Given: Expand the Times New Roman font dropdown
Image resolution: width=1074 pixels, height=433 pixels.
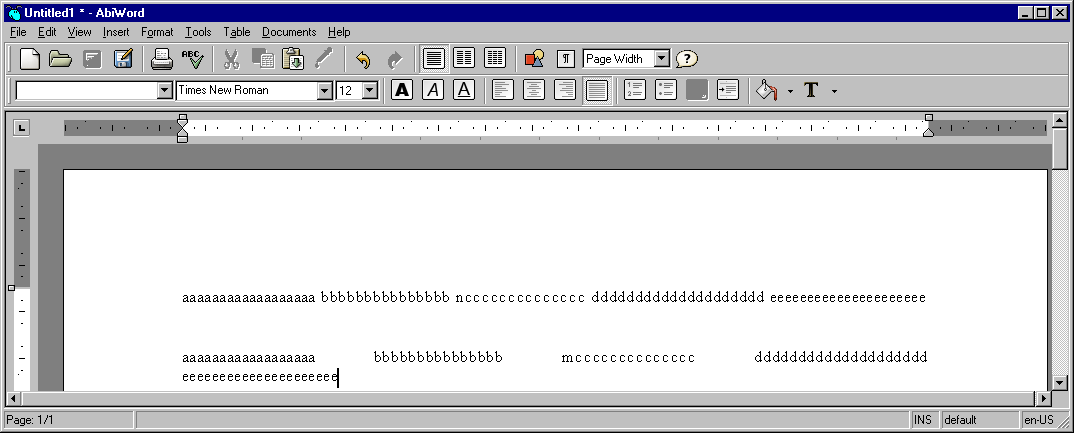Looking at the screenshot, I should 324,91.
